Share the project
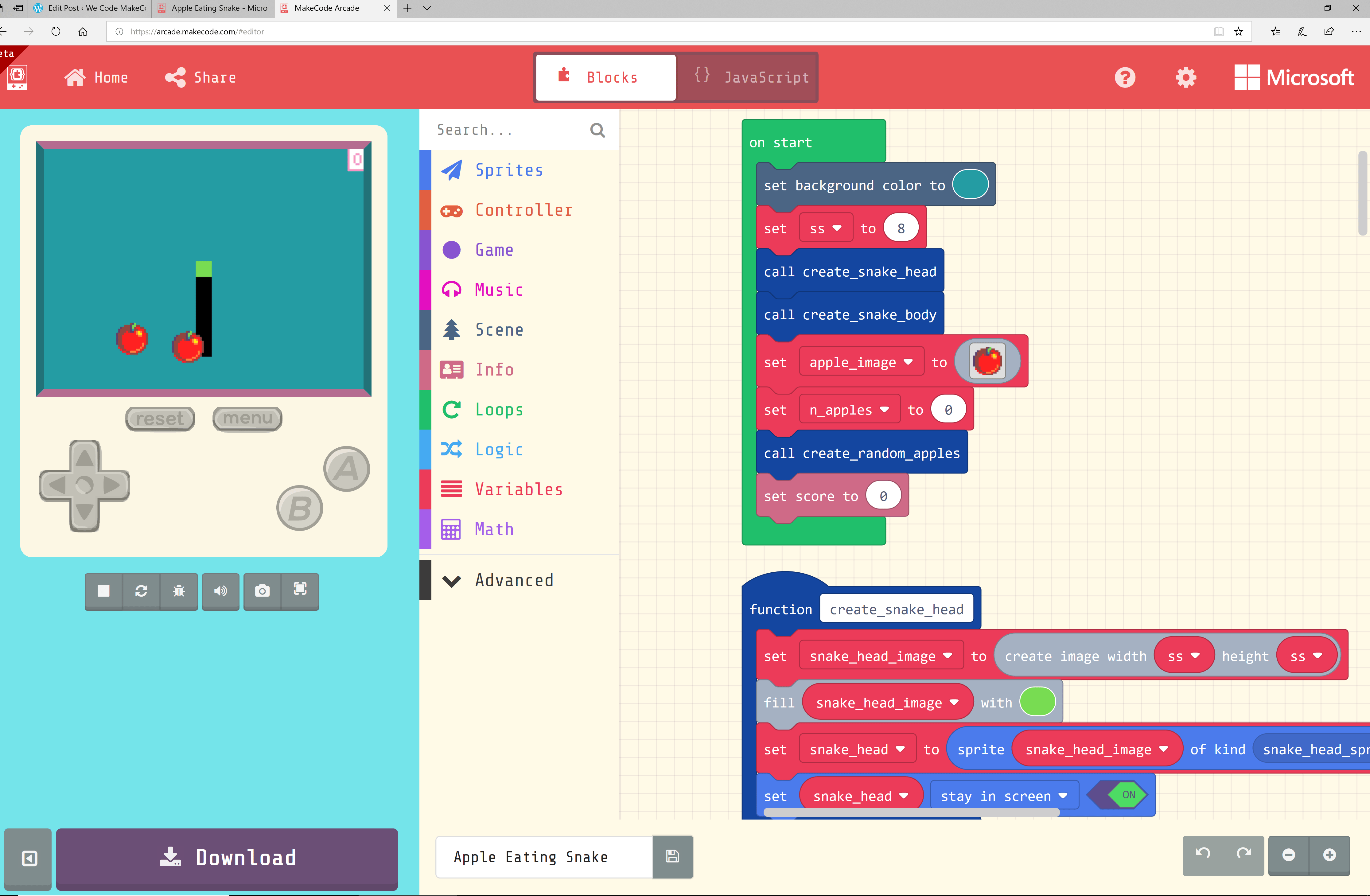 pos(200,78)
